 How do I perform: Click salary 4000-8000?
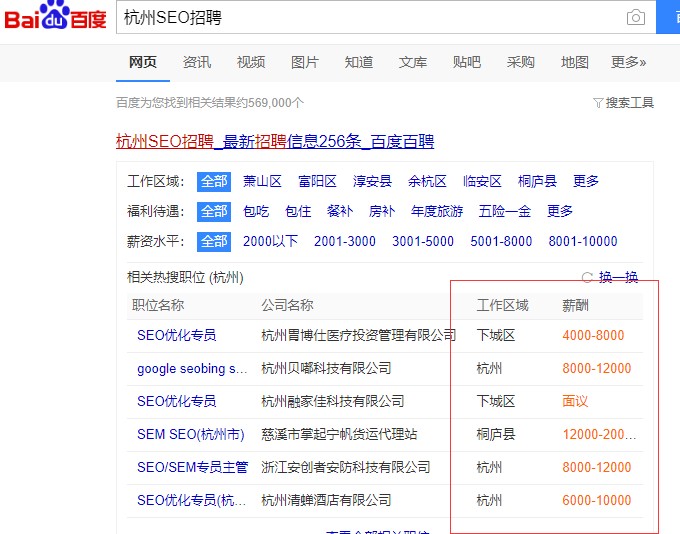pyautogui.click(x=593, y=335)
